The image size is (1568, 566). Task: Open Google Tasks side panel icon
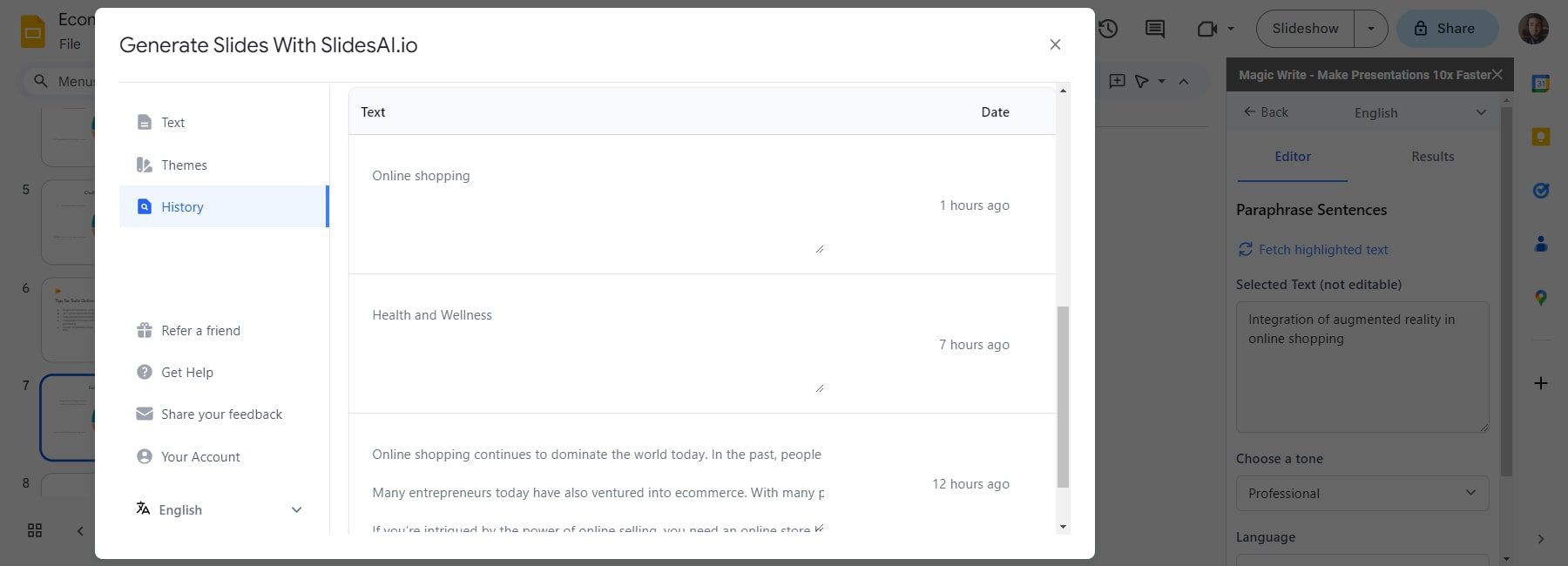coord(1540,190)
